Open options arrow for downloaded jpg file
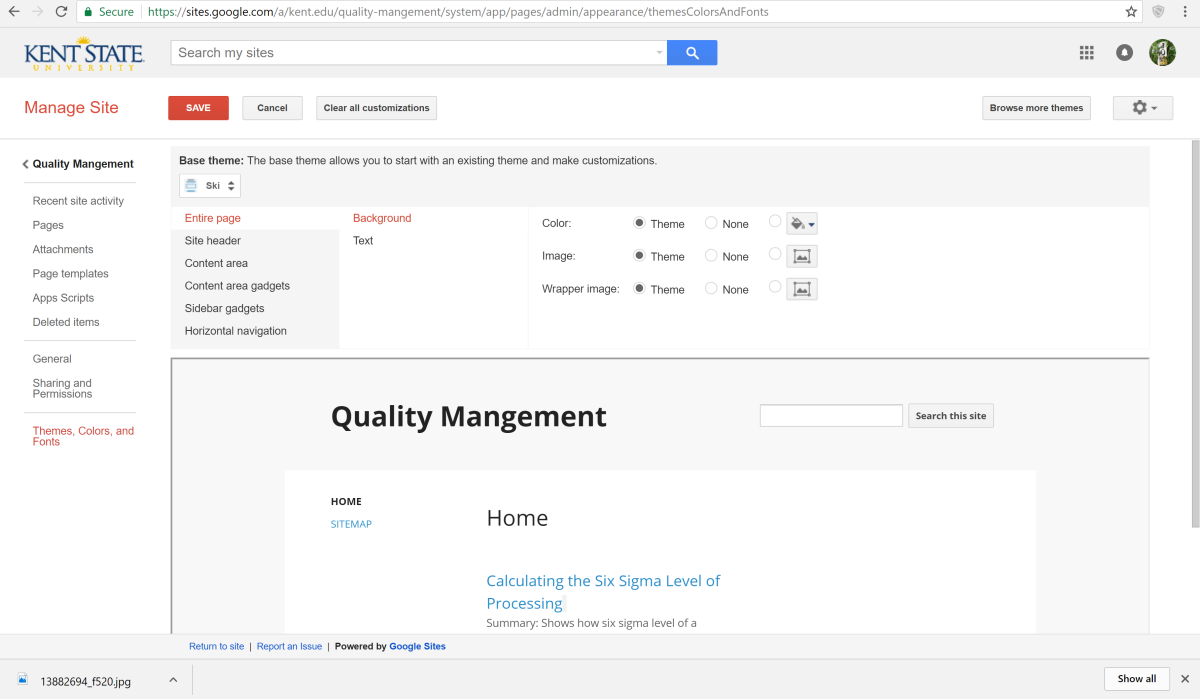Image resolution: width=1200 pixels, height=699 pixels. click(173, 680)
